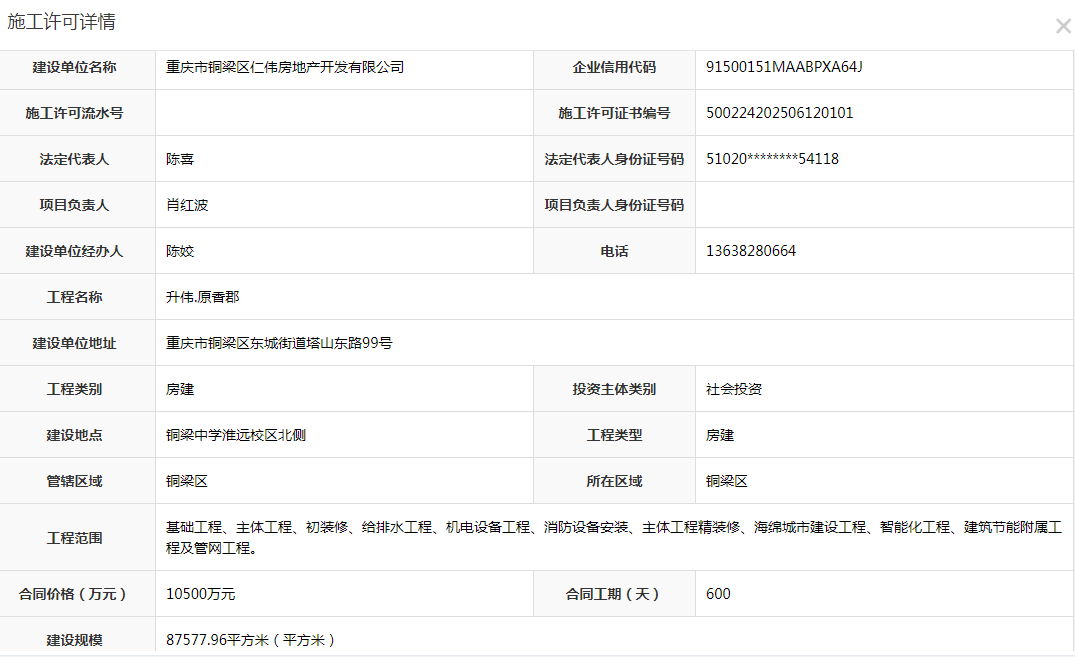The width and height of the screenshot is (1075, 657).
Task: Click permit certificate number 500224202506120101
Action: 779,113
